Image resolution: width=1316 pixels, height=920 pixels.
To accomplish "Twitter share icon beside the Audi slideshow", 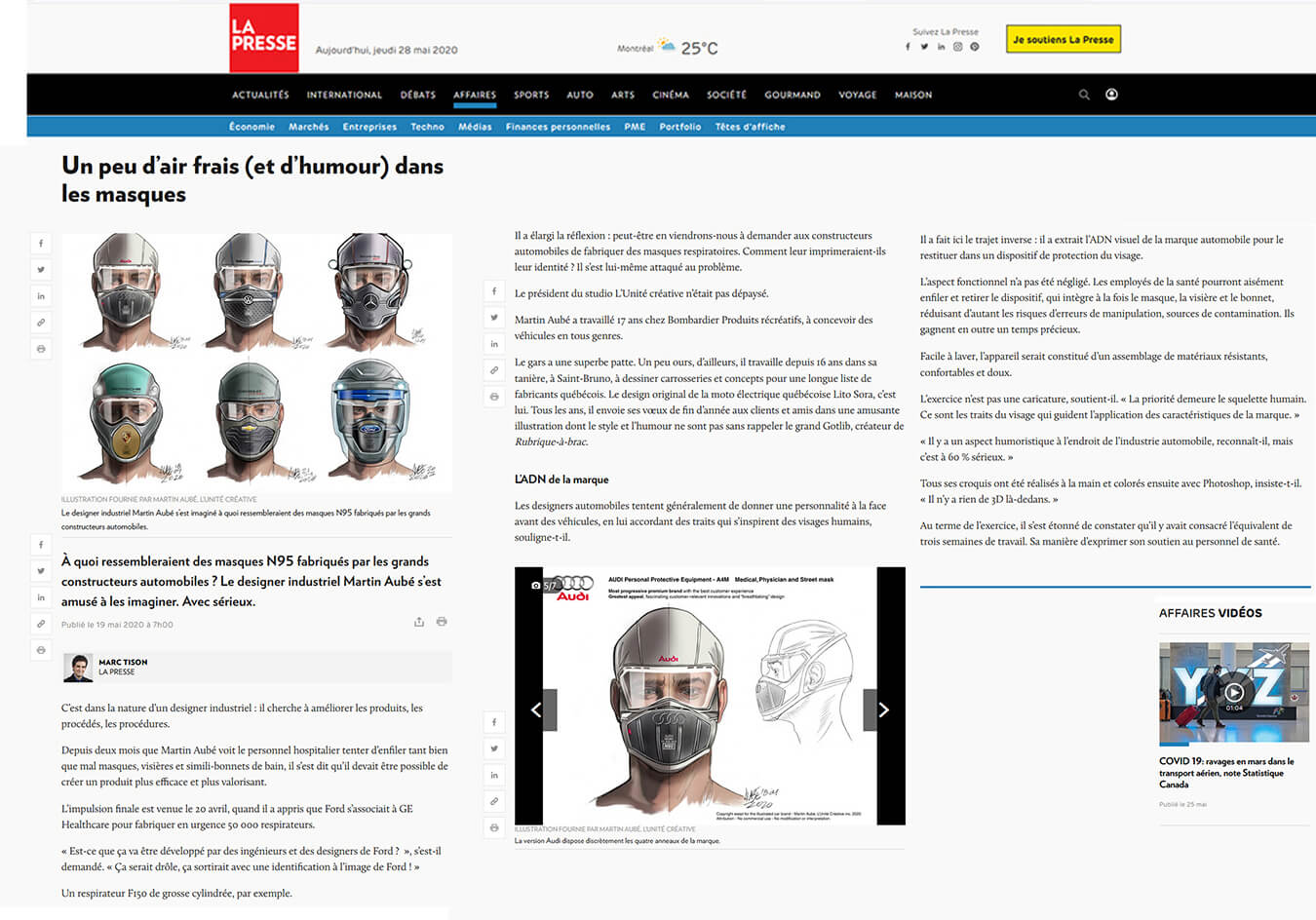I will (x=494, y=748).
